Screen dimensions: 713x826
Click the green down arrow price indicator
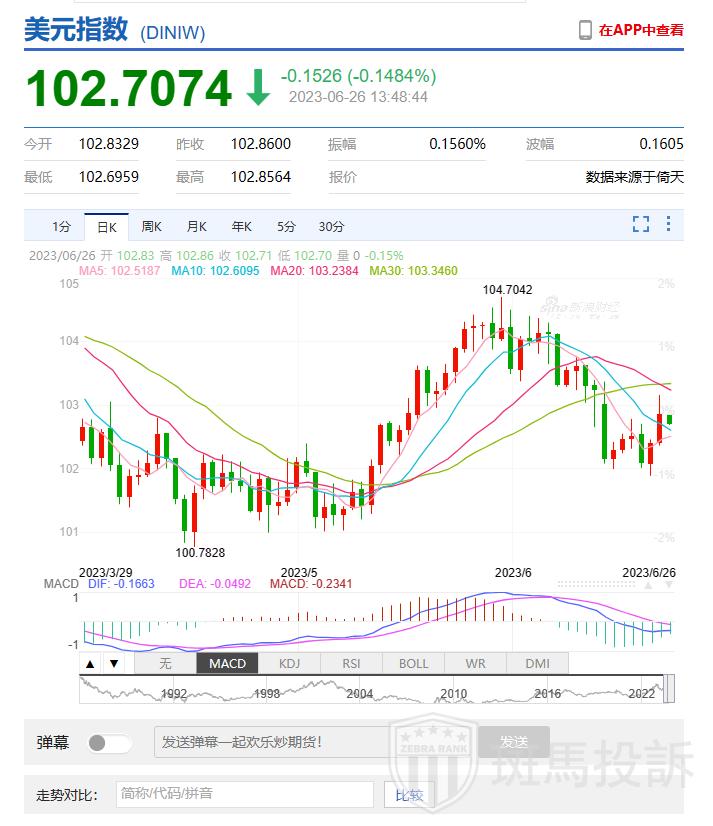coord(258,88)
